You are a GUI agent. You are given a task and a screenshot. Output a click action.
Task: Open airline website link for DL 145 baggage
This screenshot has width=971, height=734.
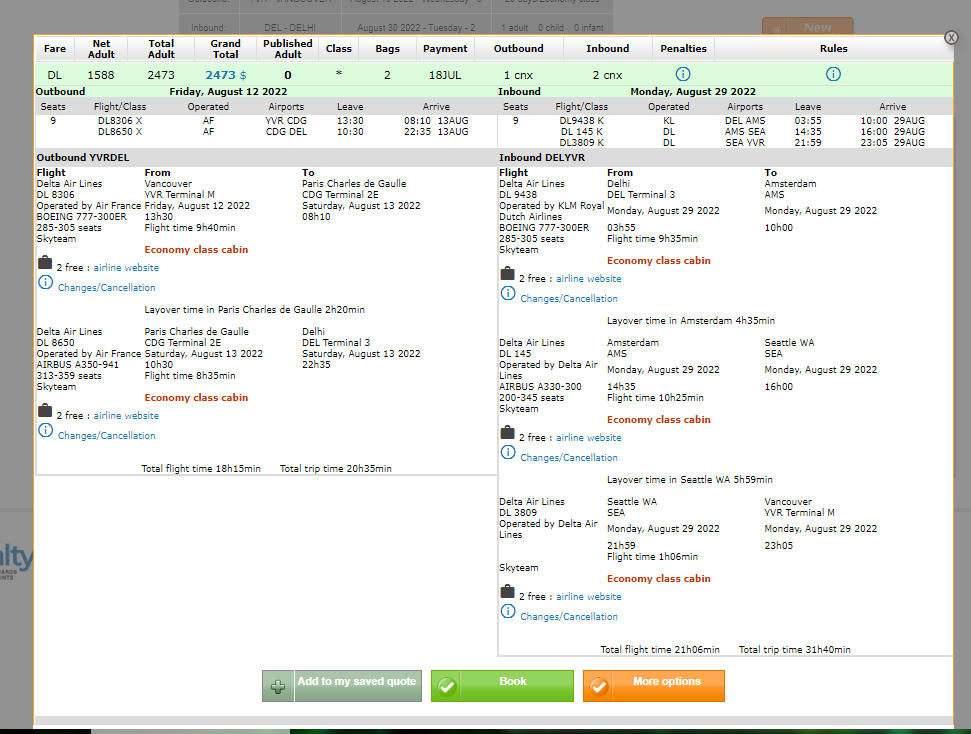pyautogui.click(x=588, y=438)
